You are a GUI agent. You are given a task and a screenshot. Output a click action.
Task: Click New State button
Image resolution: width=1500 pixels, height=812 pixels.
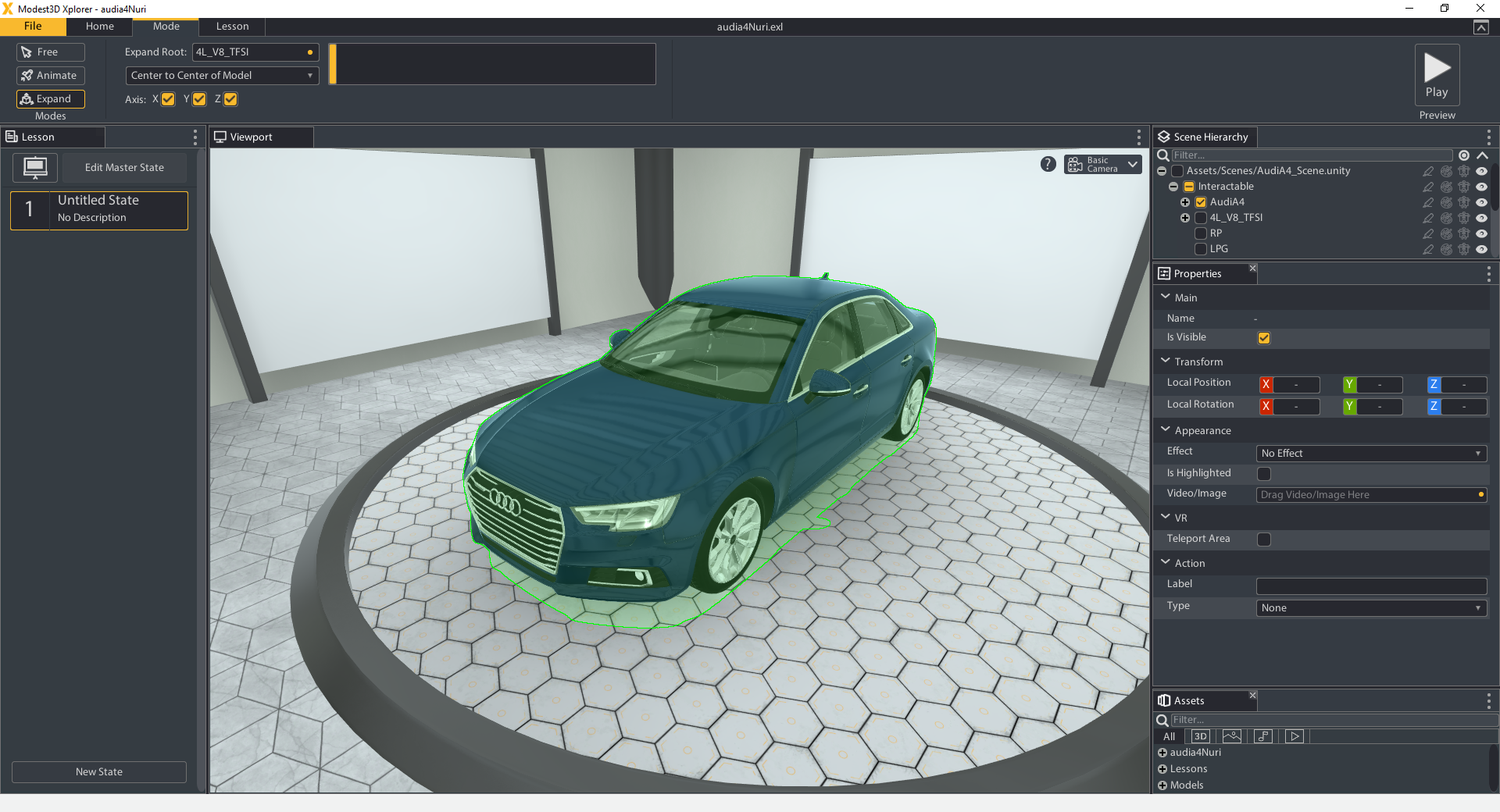tap(99, 772)
